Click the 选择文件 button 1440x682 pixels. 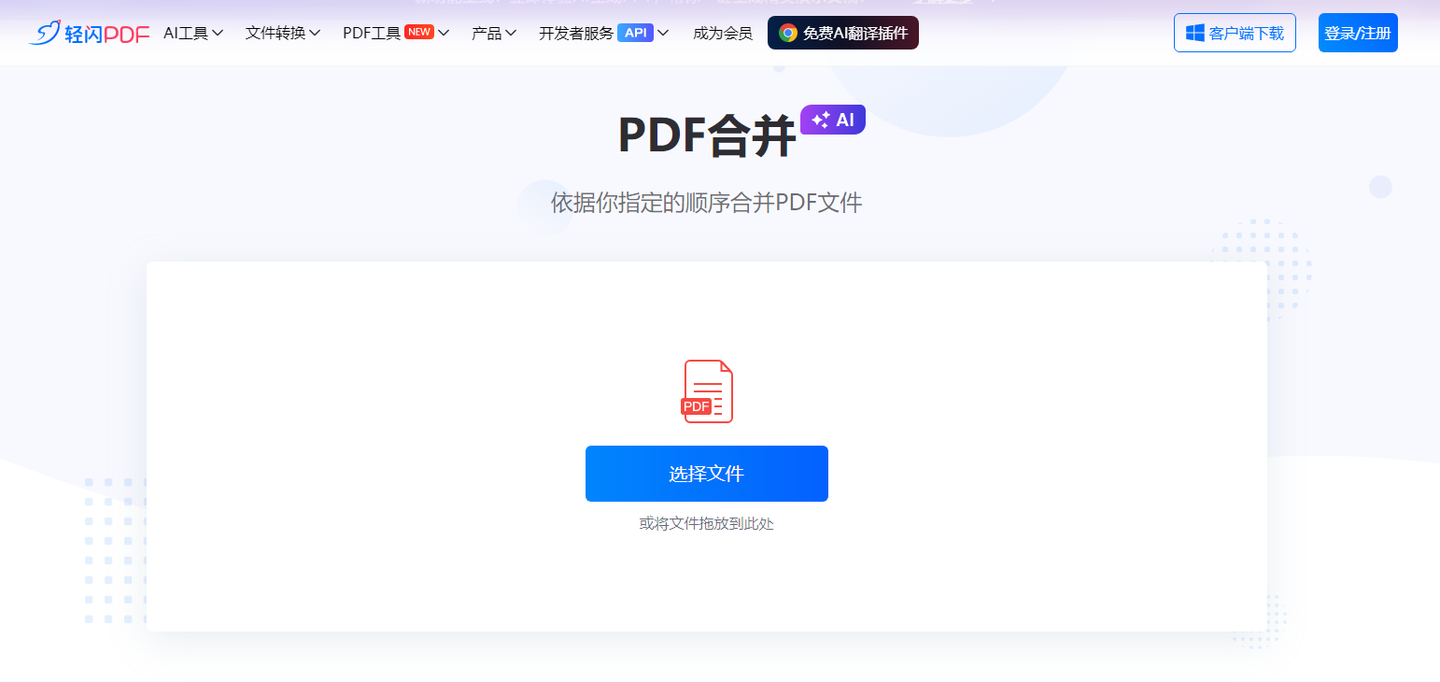point(707,474)
